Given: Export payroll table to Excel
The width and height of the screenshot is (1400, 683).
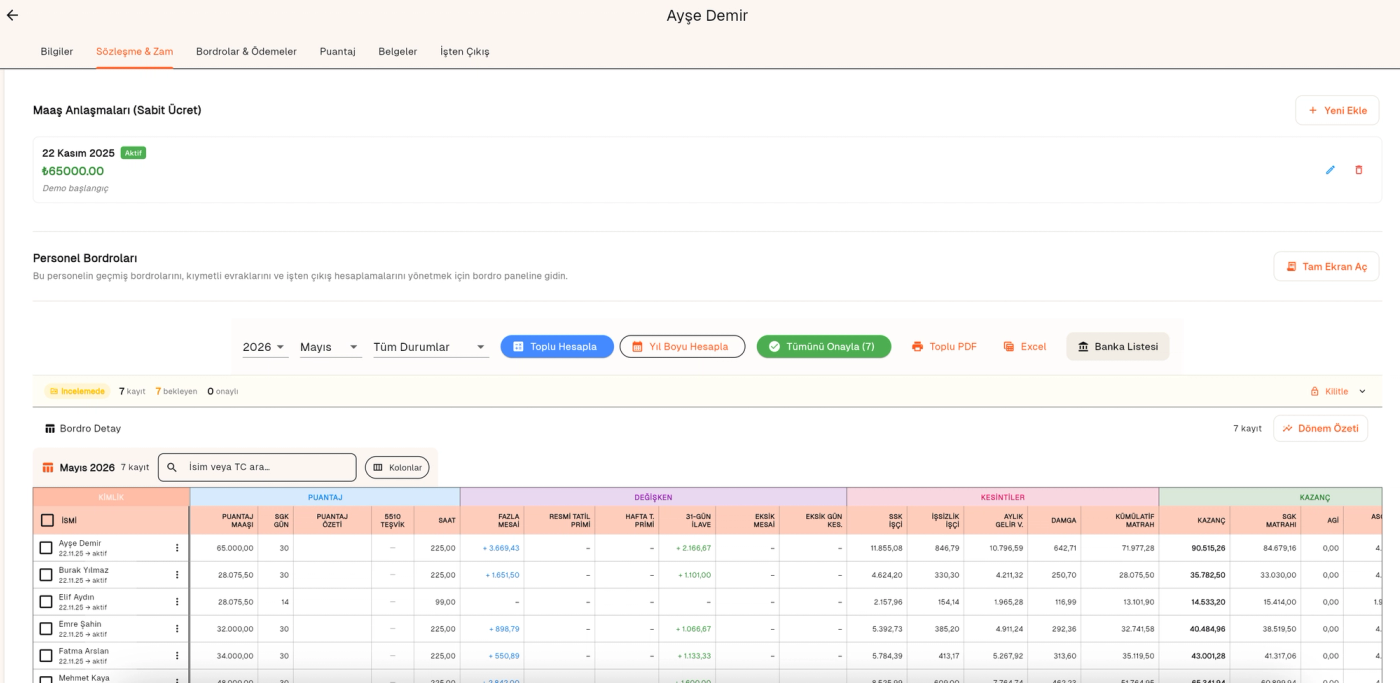Looking at the screenshot, I should coord(1025,347).
